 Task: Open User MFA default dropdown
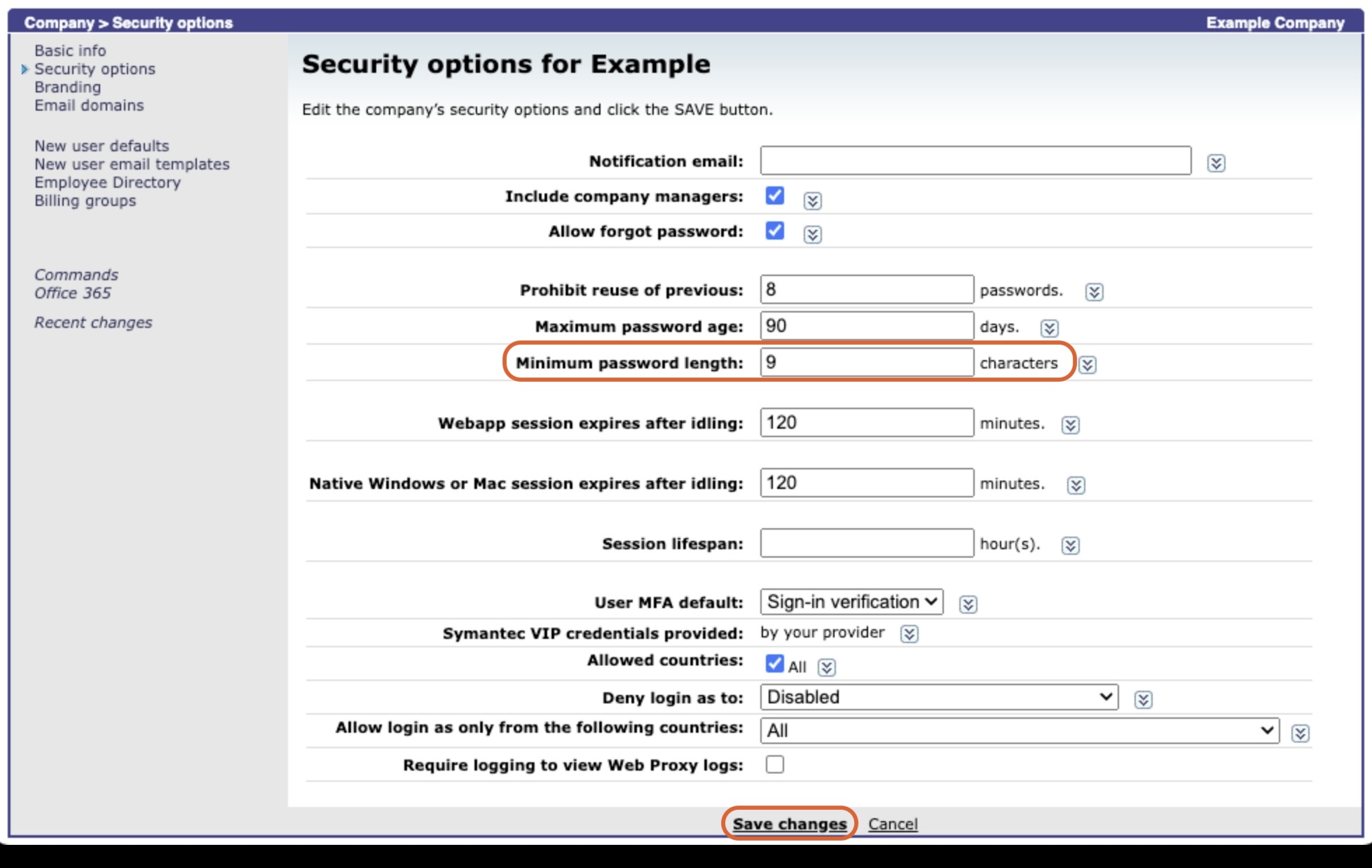tap(851, 602)
